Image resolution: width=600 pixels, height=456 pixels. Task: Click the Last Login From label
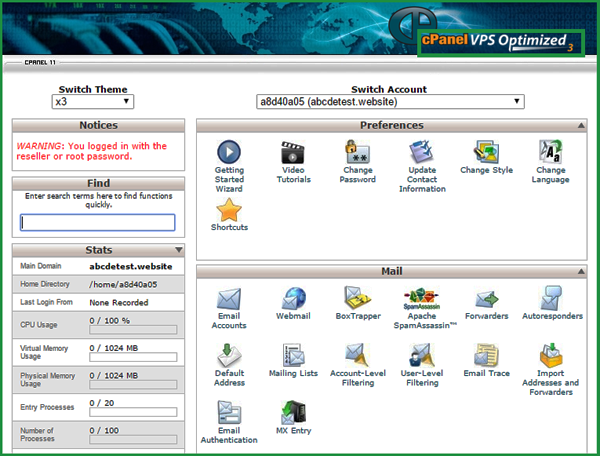coord(46,302)
